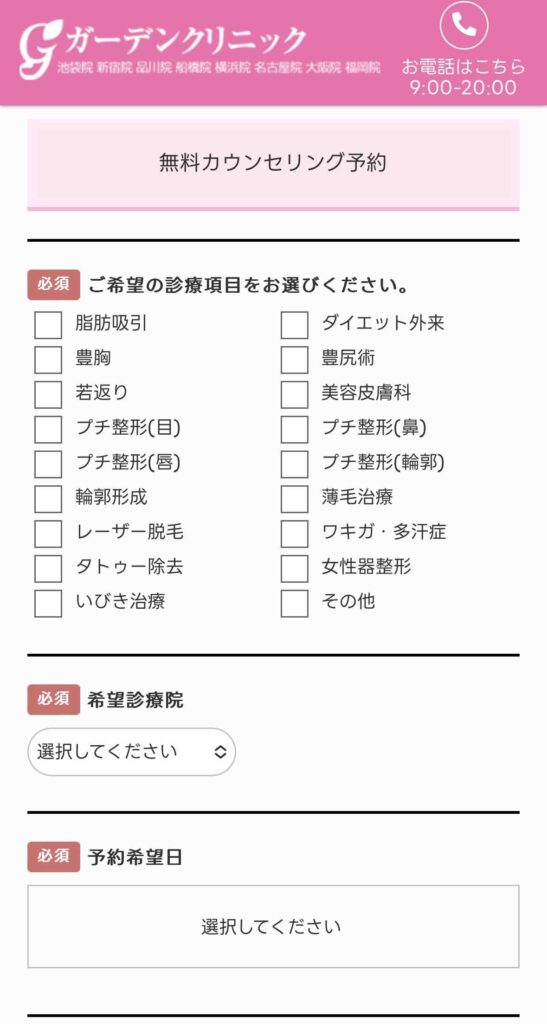Check the ダイエット外来 checkbox
The image size is (547, 1024).
pyautogui.click(x=294, y=325)
